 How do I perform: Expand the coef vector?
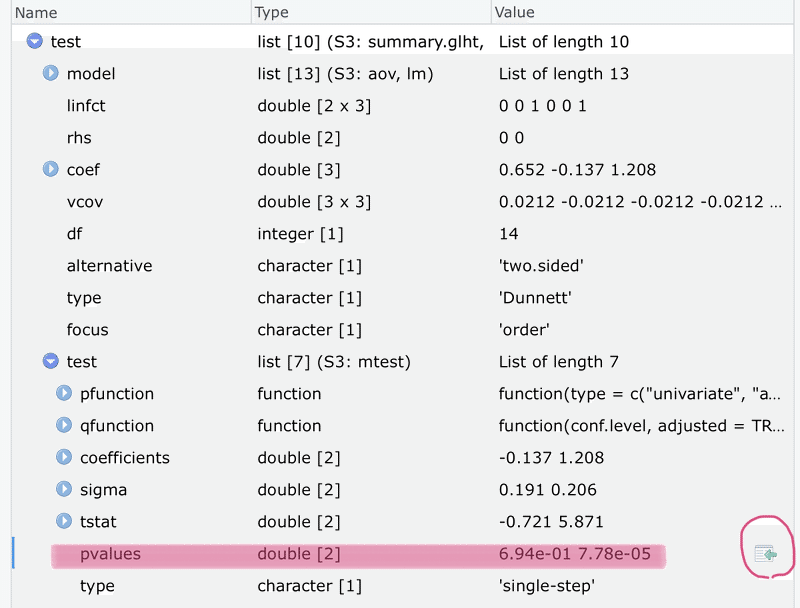point(50,169)
